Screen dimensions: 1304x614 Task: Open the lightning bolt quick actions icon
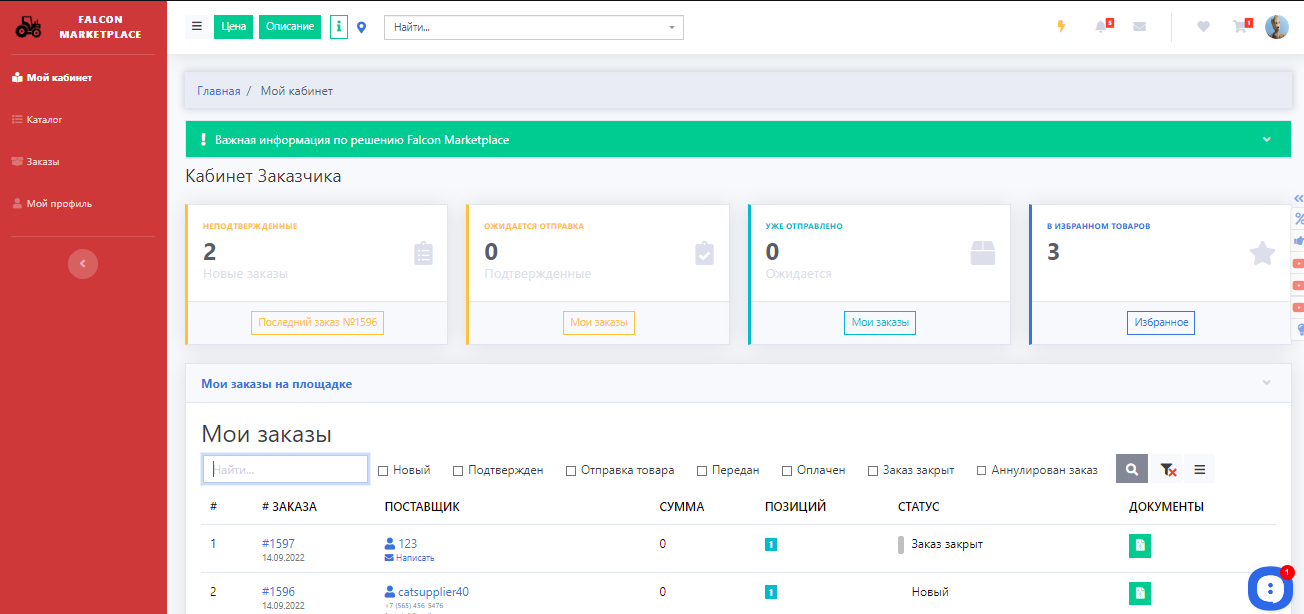(x=1062, y=27)
